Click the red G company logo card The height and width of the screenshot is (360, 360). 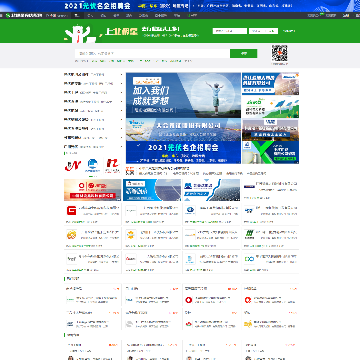tap(71, 211)
